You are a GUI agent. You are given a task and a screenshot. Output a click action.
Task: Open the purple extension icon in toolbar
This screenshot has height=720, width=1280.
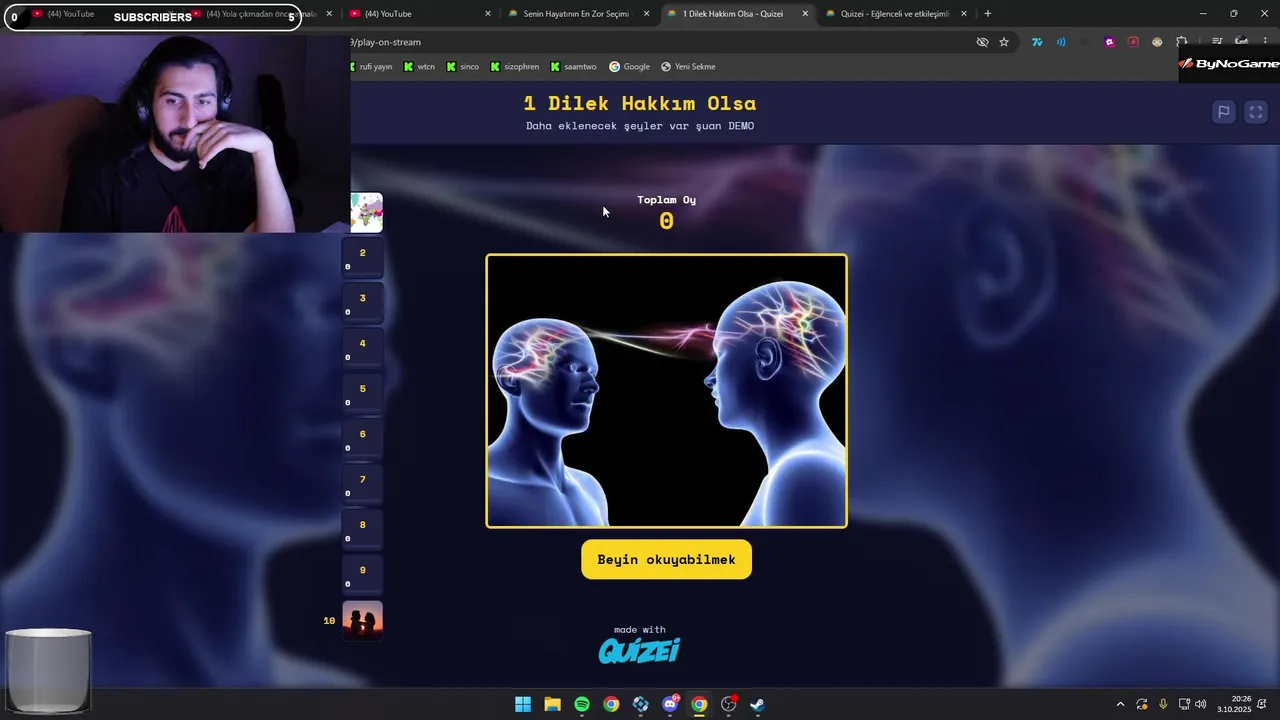click(1109, 42)
